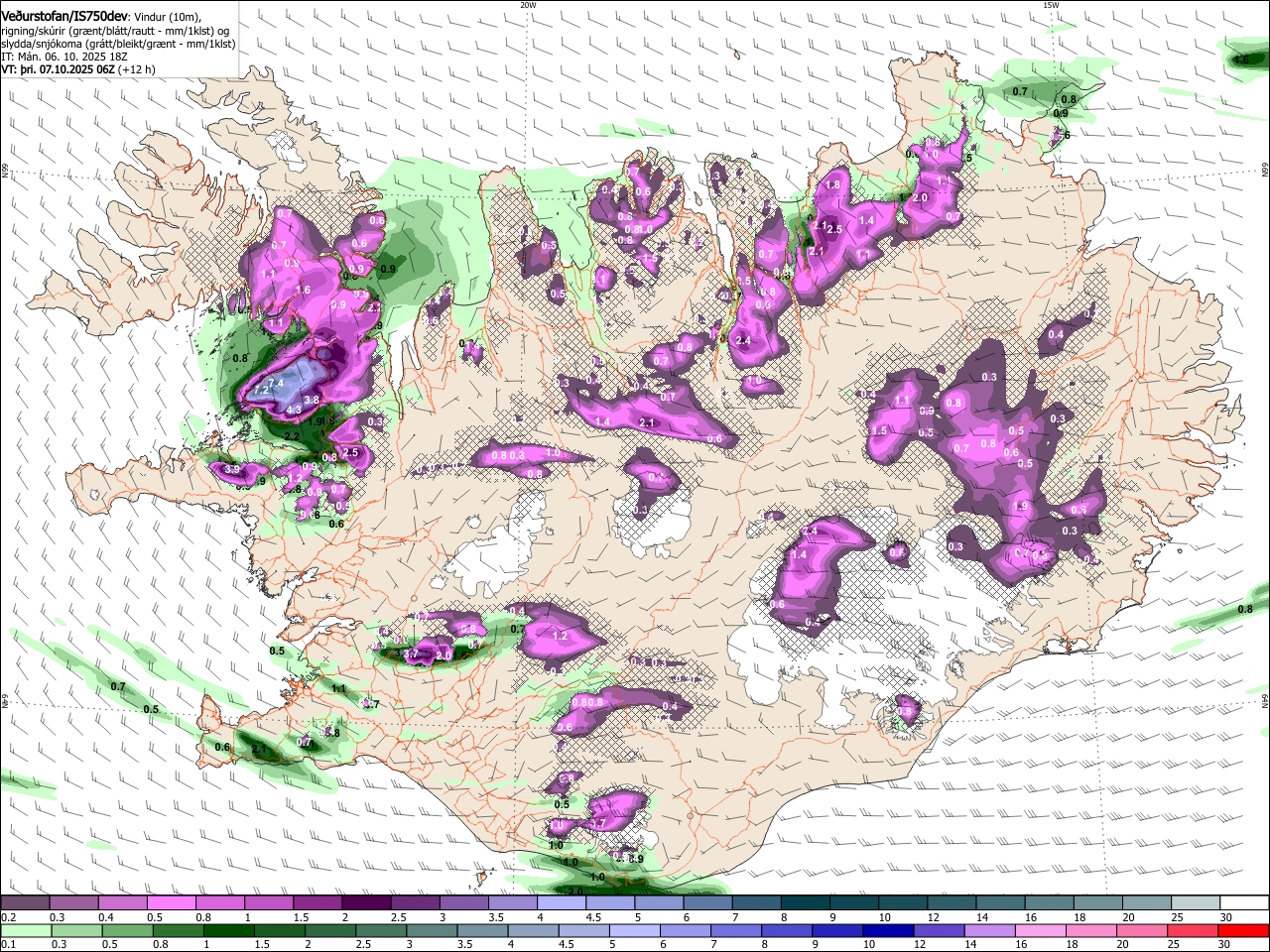The width and height of the screenshot is (1270, 952).
Task: Pick the dark purple 2 snow swatch
Action: (366, 903)
